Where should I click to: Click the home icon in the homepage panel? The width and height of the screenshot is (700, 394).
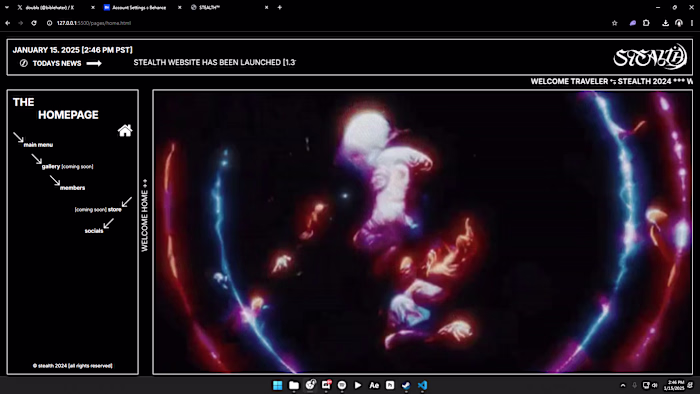[x=125, y=130]
